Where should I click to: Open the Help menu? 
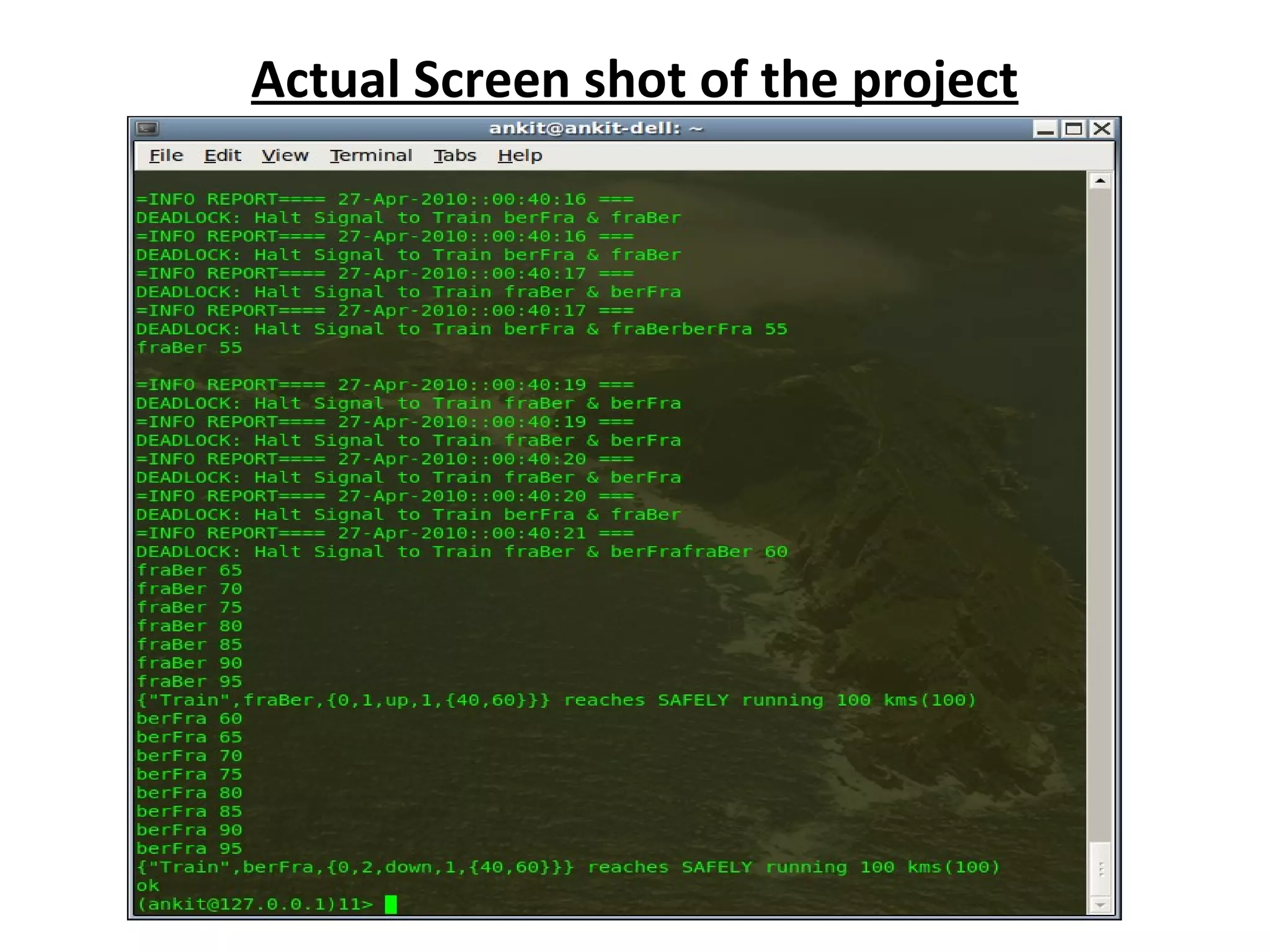coord(520,156)
